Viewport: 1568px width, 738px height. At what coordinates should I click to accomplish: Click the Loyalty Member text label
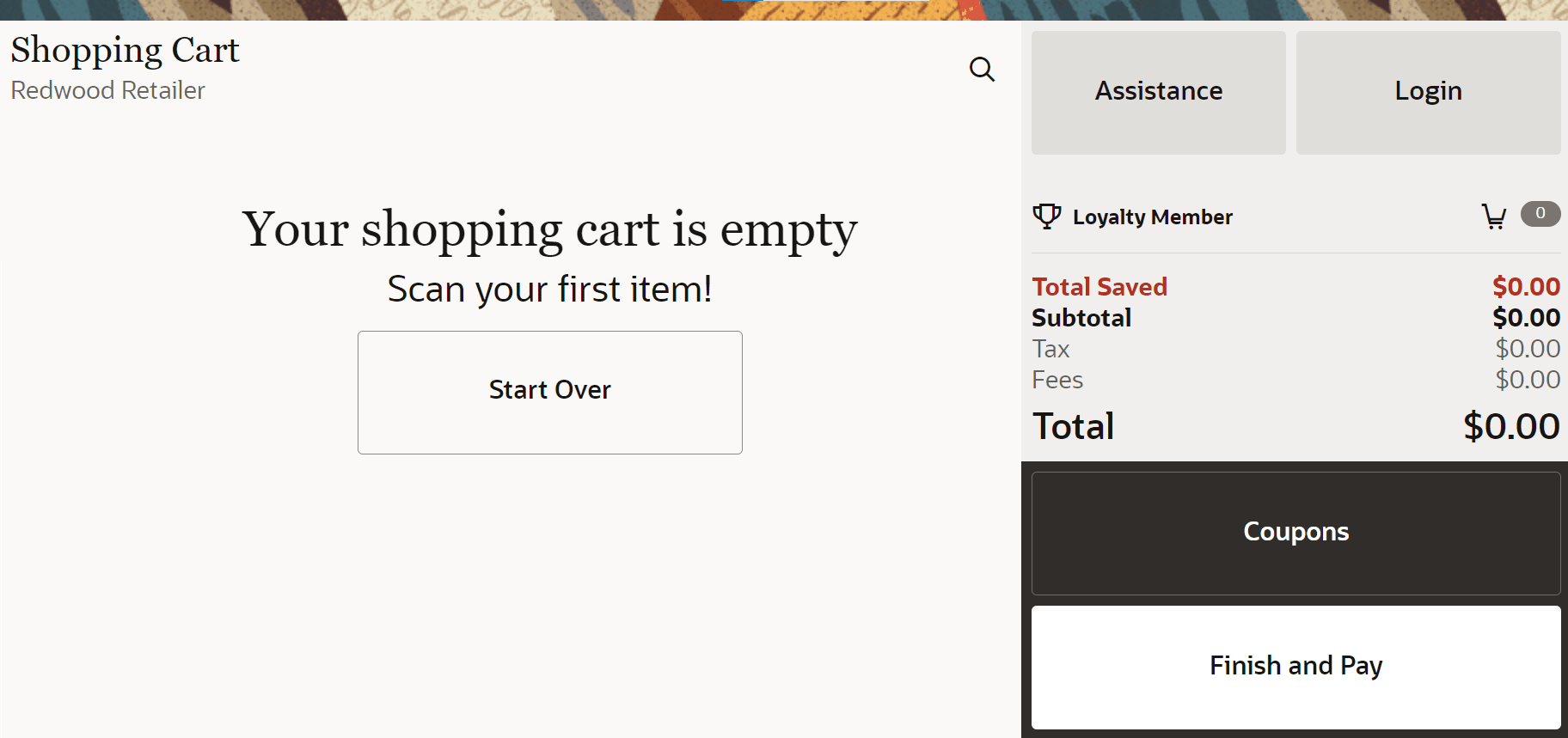coord(1152,217)
